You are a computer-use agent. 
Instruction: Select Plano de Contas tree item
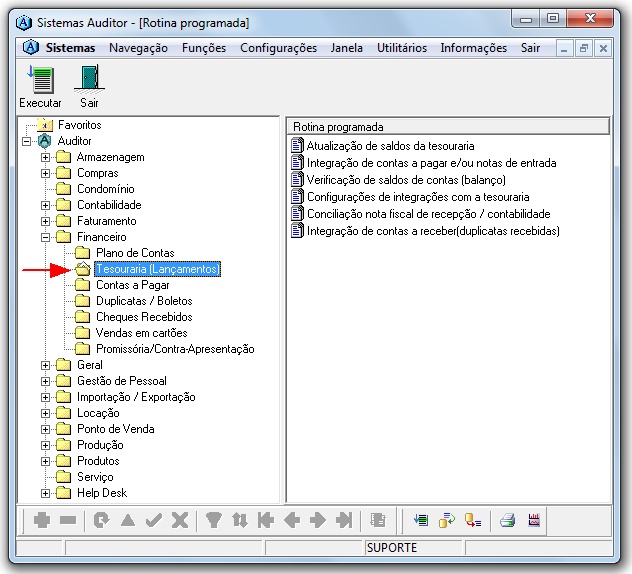click(135, 253)
